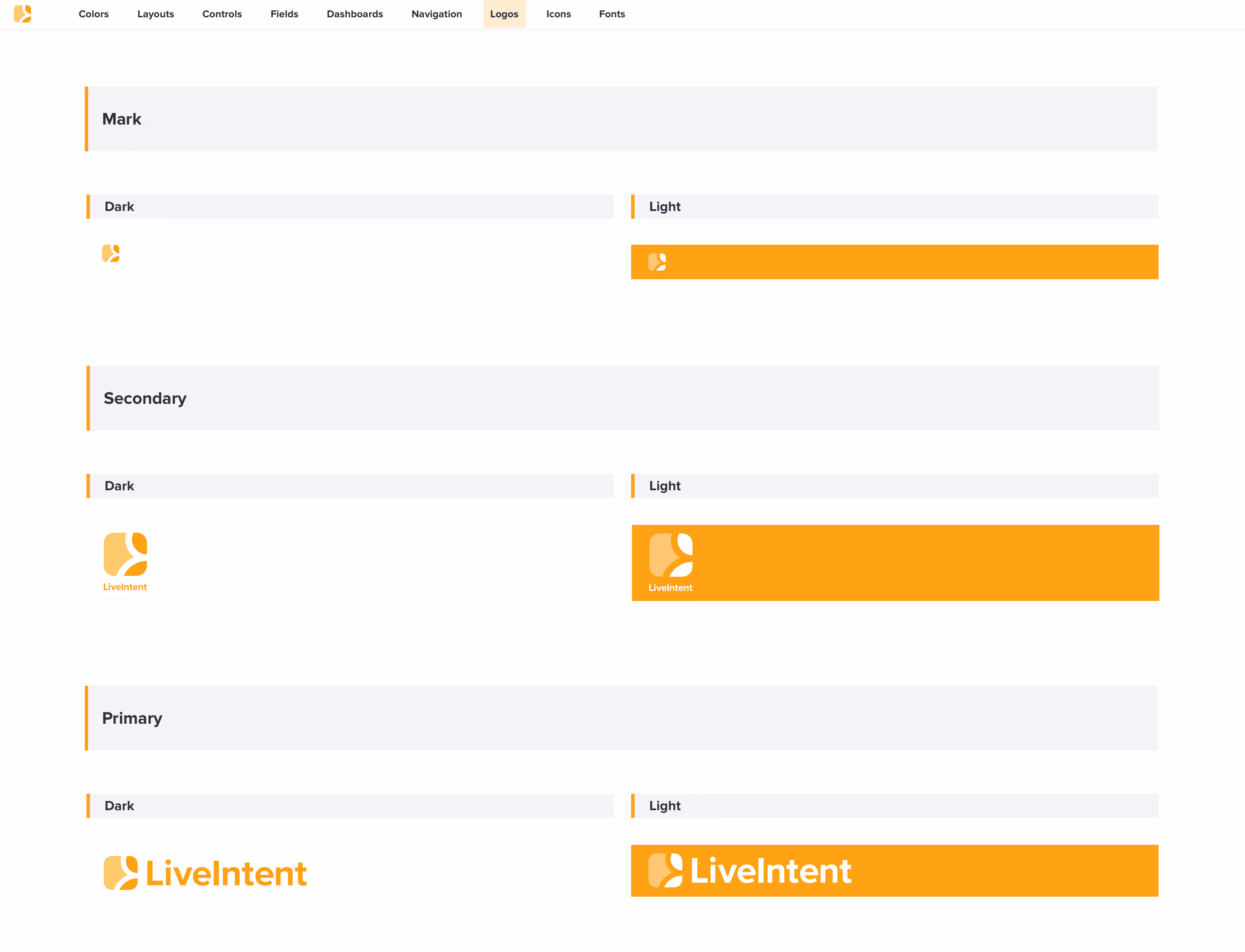
Task: Click the Mark section heading
Action: pos(122,119)
